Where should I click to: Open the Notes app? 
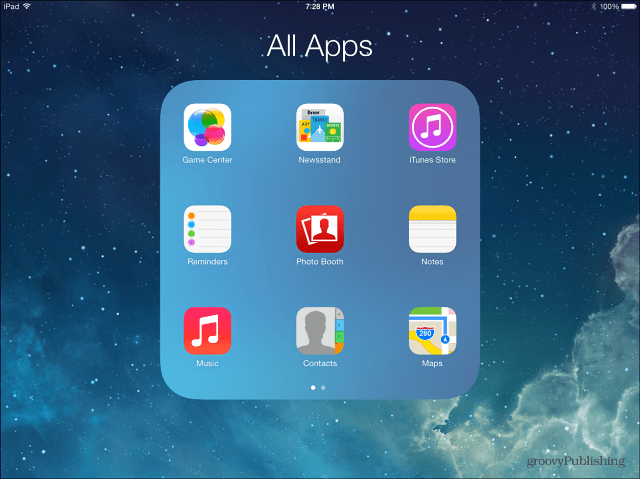[432, 229]
